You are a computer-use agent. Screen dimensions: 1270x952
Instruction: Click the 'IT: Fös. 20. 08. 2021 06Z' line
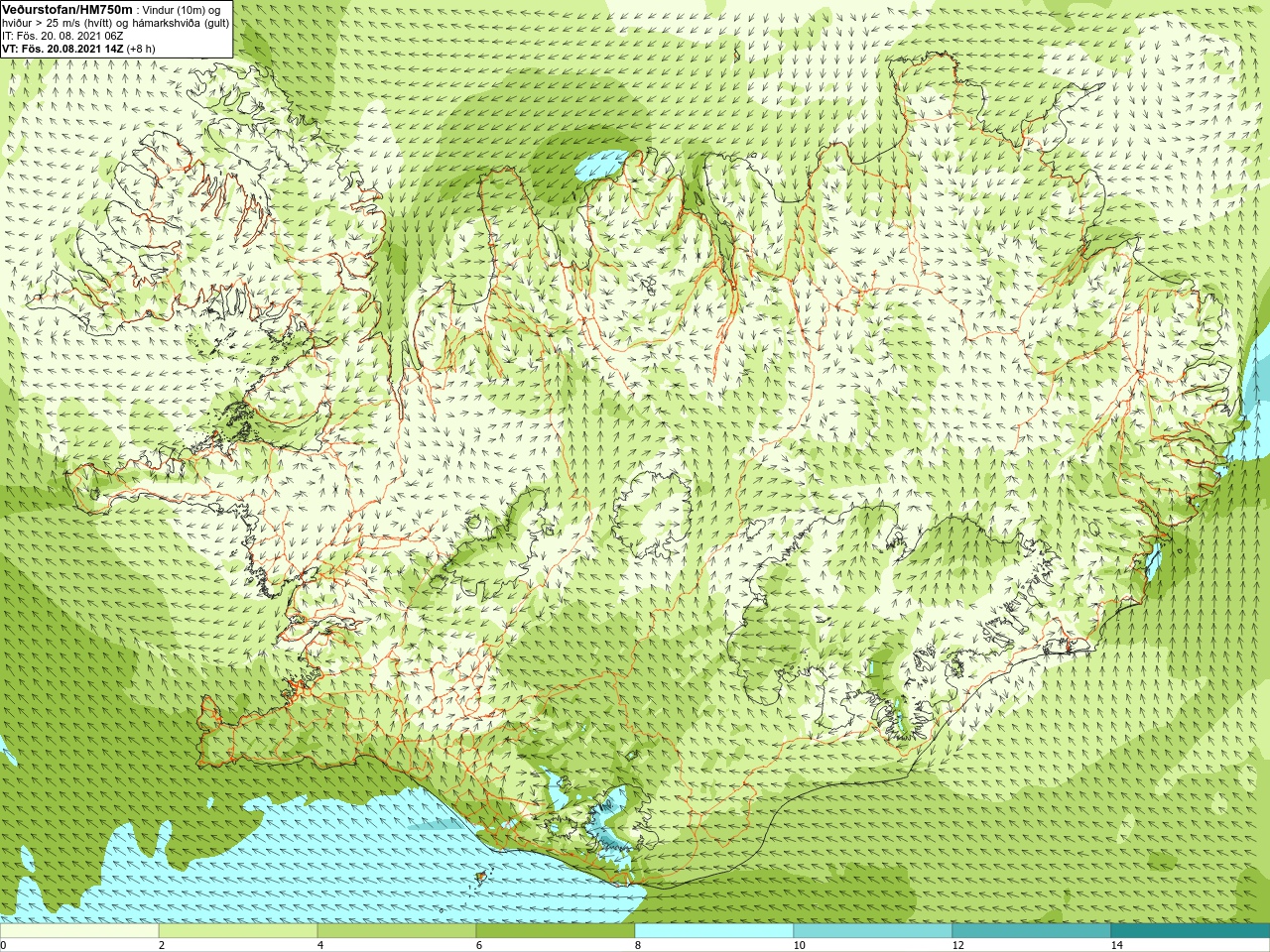coord(63,35)
